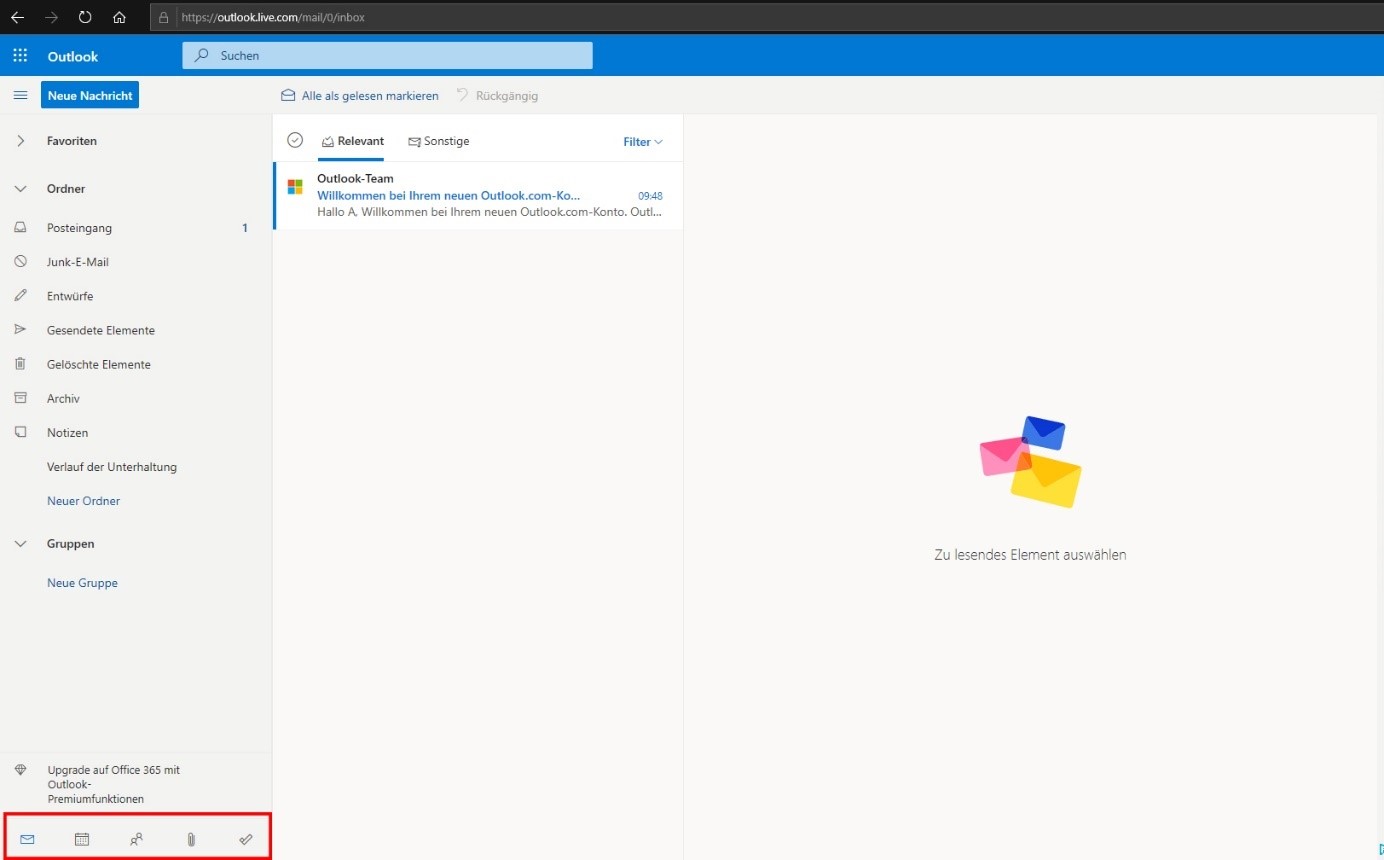This screenshot has width=1384, height=860.
Task: Open the Archiv folder
Action: click(x=136, y=398)
